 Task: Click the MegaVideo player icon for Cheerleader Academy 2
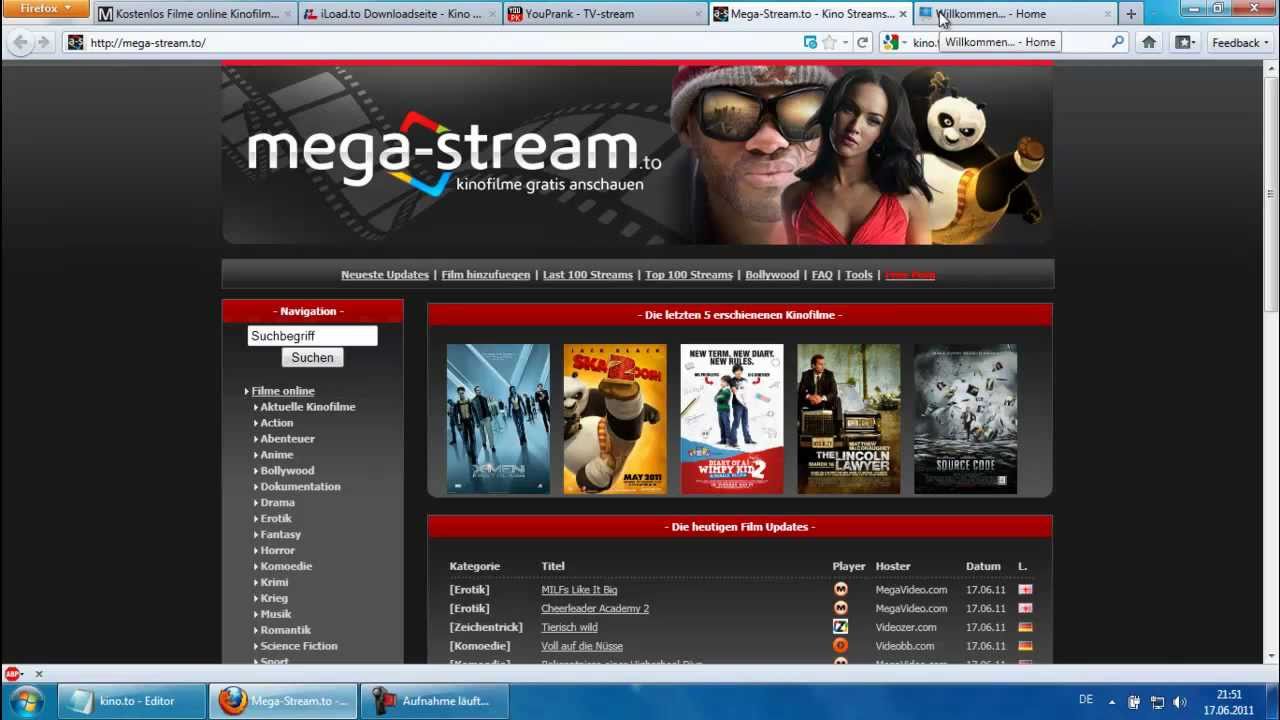840,608
